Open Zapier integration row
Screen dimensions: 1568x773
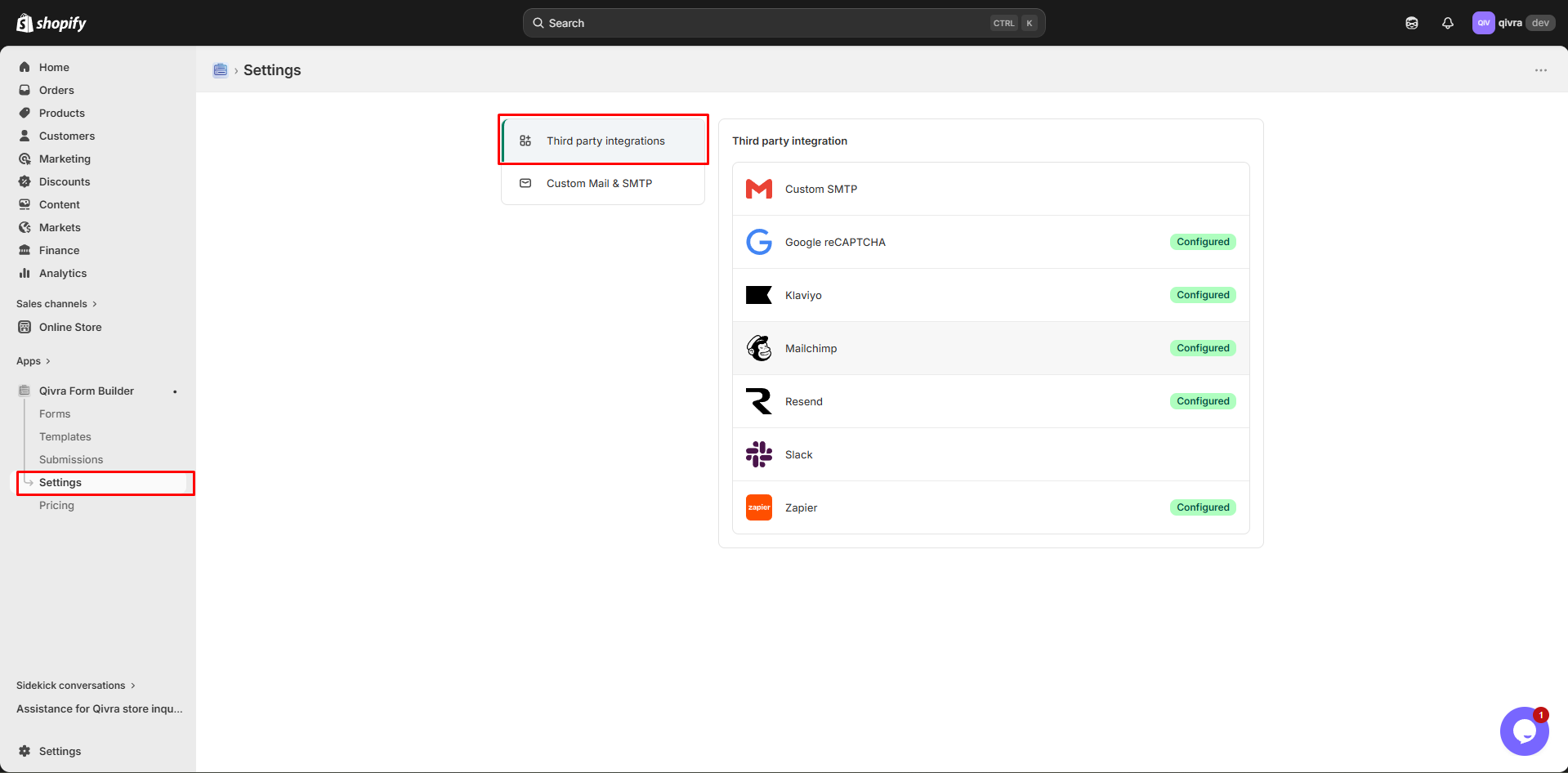click(991, 507)
